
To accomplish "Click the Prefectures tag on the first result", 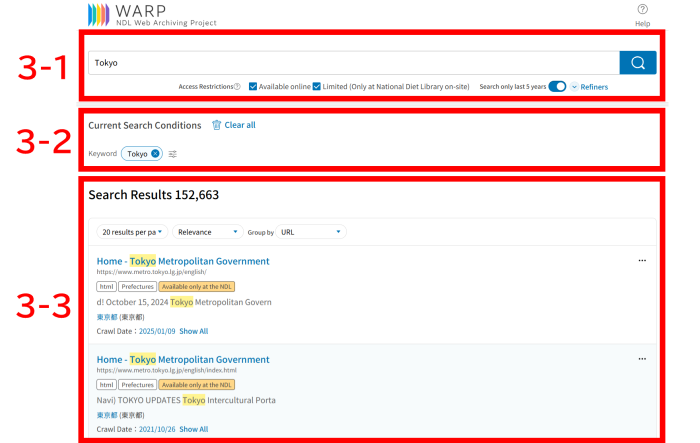I will pos(138,286).
